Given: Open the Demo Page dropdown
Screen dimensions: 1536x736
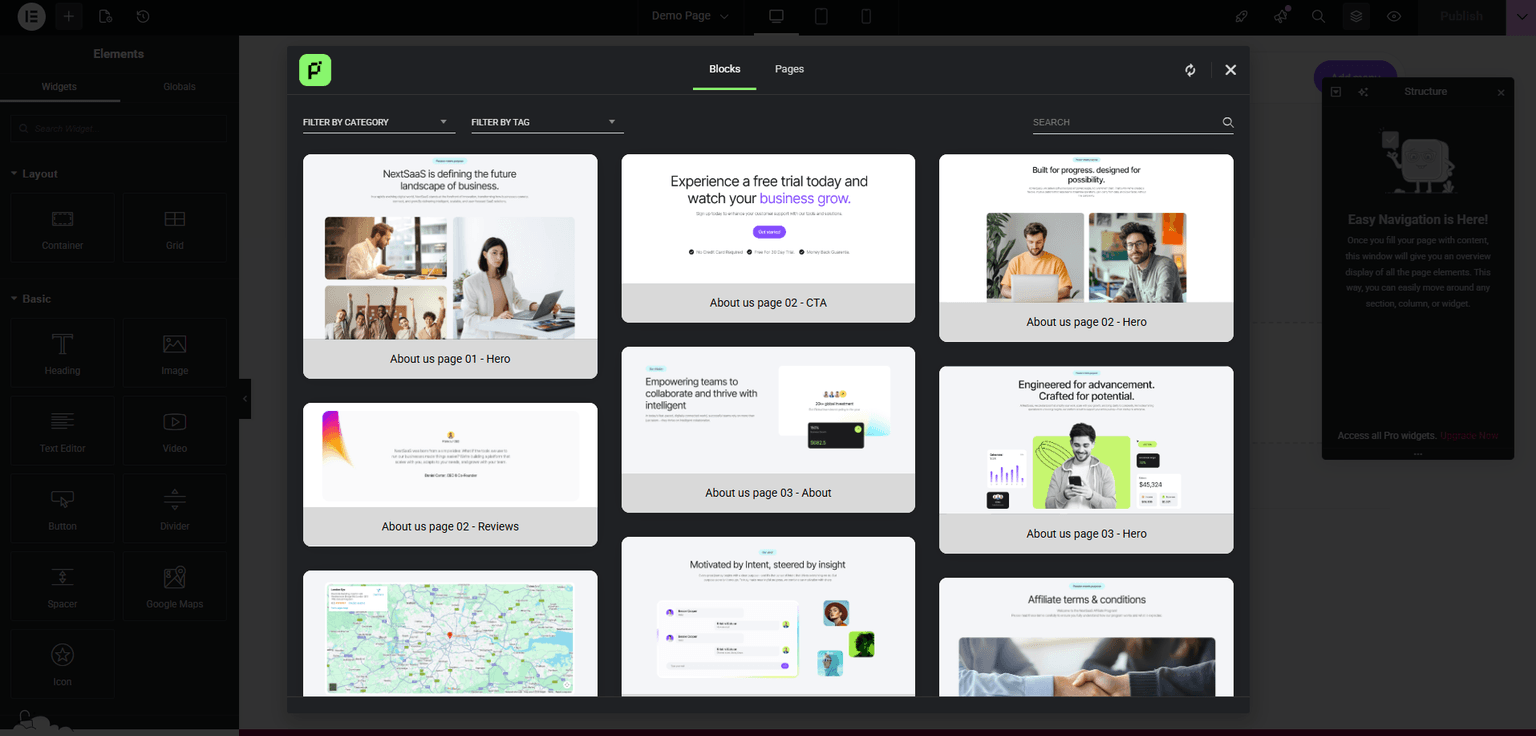Looking at the screenshot, I should click(688, 16).
